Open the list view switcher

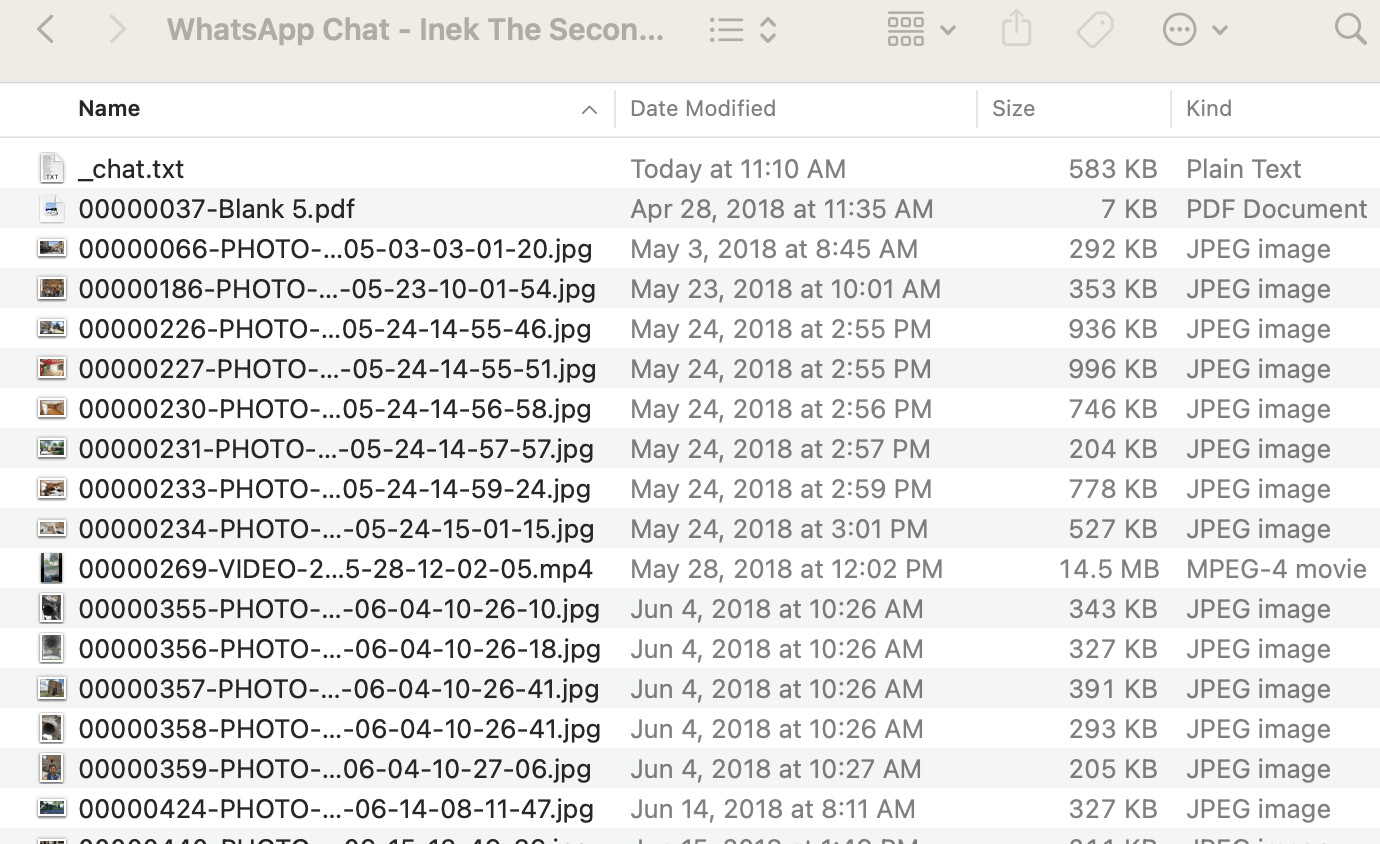[x=743, y=29]
